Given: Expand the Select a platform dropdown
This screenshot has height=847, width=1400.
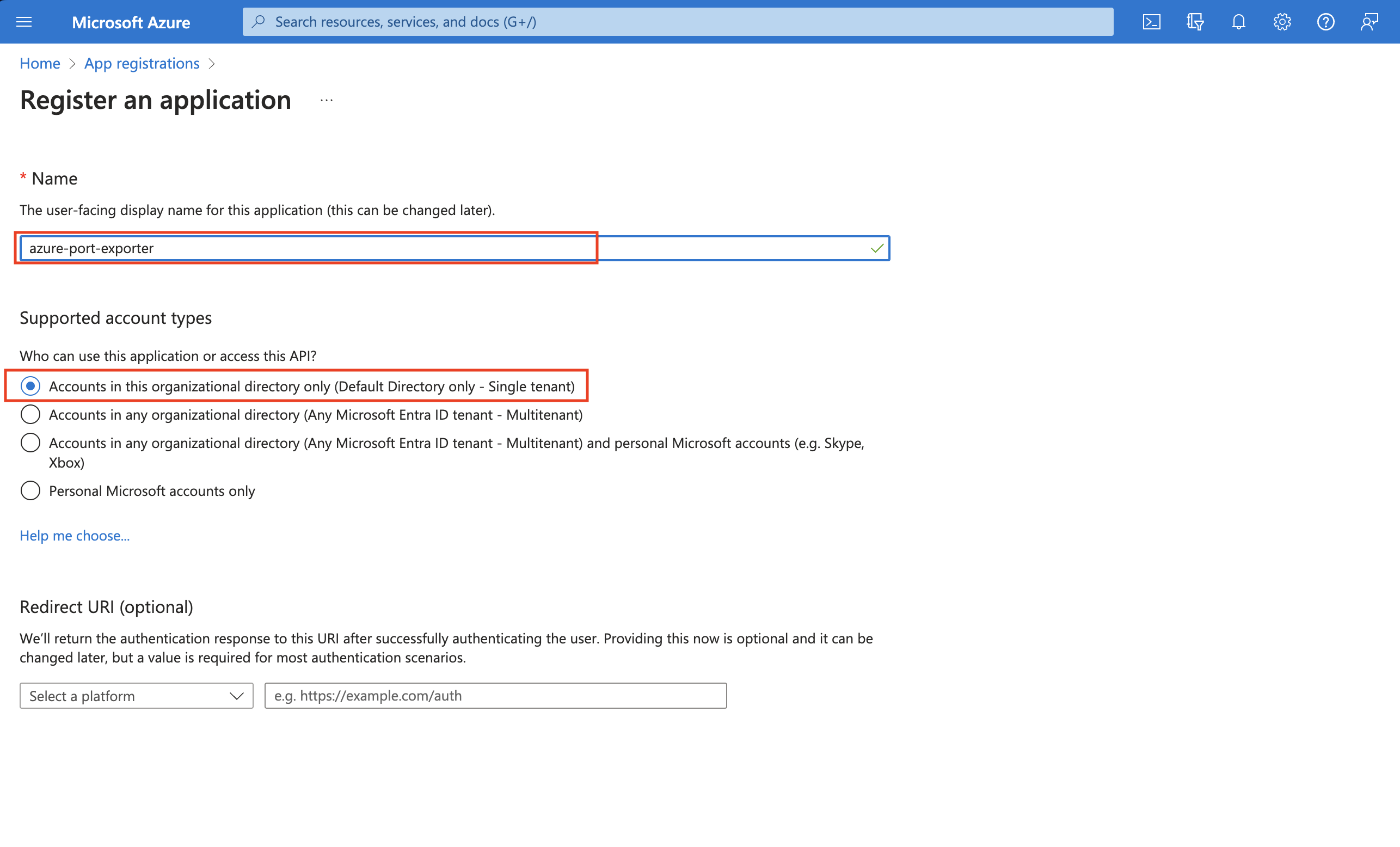Looking at the screenshot, I should coord(137,696).
